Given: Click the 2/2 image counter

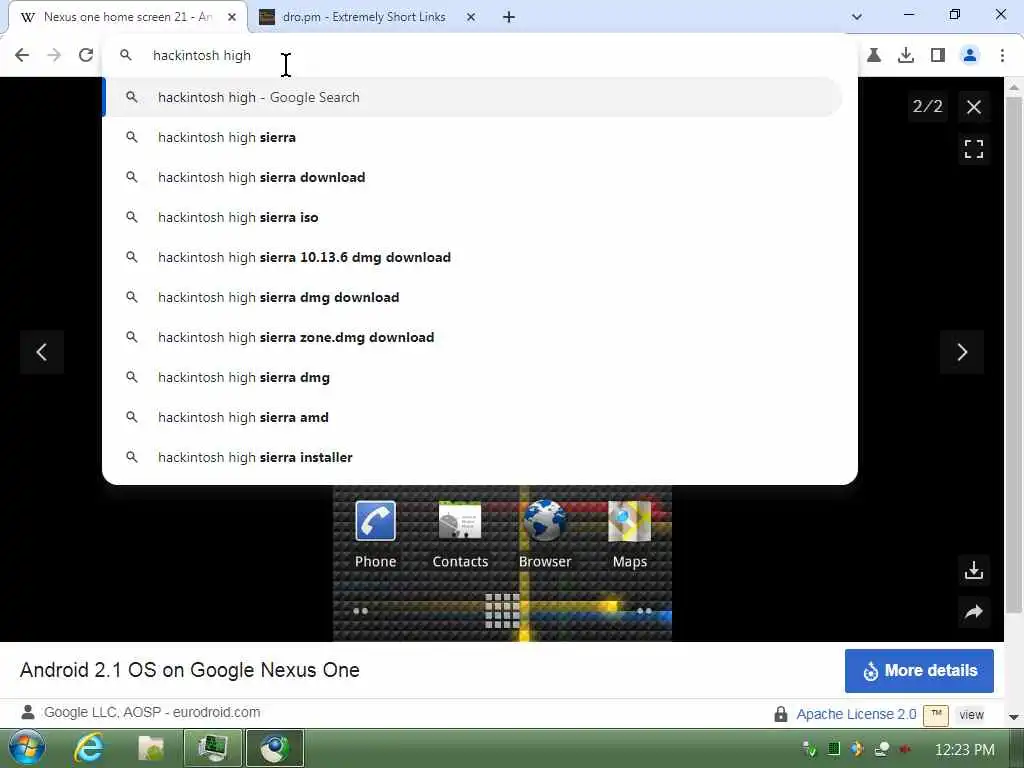Looking at the screenshot, I should tap(927, 106).
